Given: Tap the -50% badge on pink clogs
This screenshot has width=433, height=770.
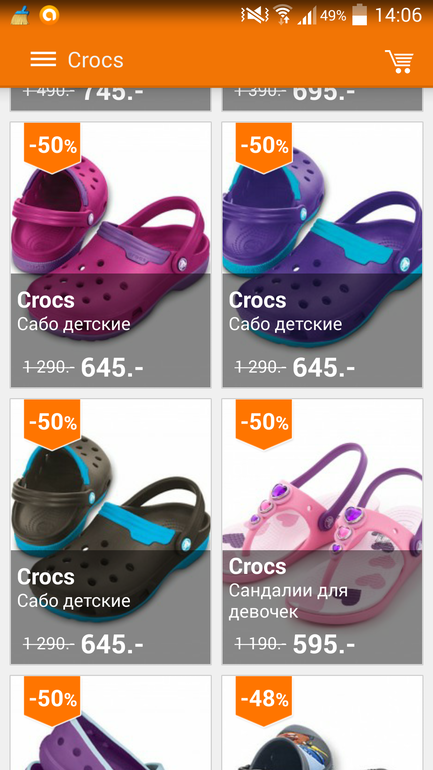Looking at the screenshot, I should [x=52, y=147].
